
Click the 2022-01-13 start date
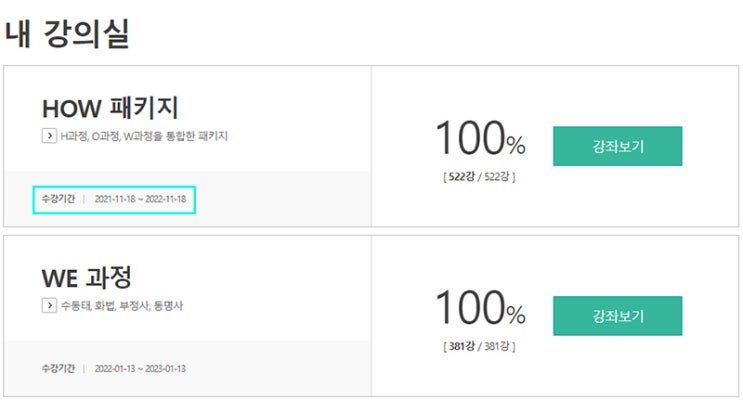pos(116,368)
